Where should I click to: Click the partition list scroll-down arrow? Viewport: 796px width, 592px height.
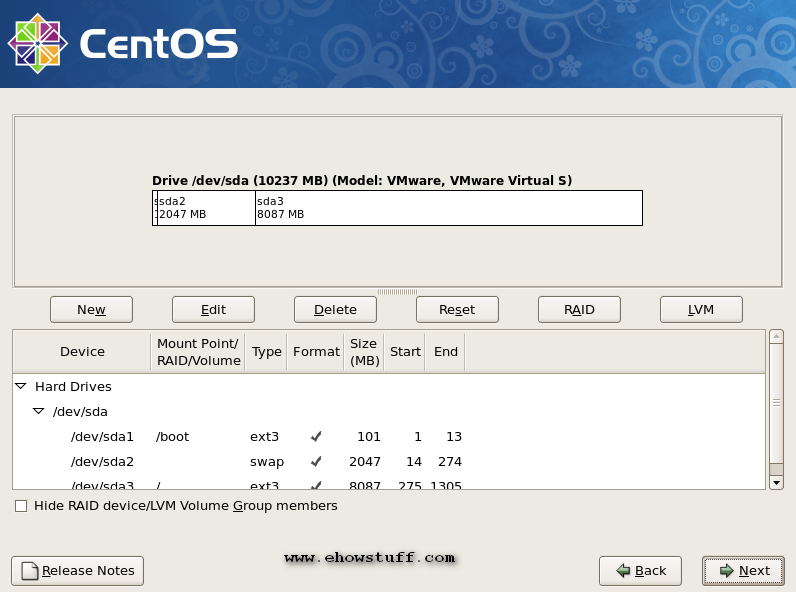776,482
